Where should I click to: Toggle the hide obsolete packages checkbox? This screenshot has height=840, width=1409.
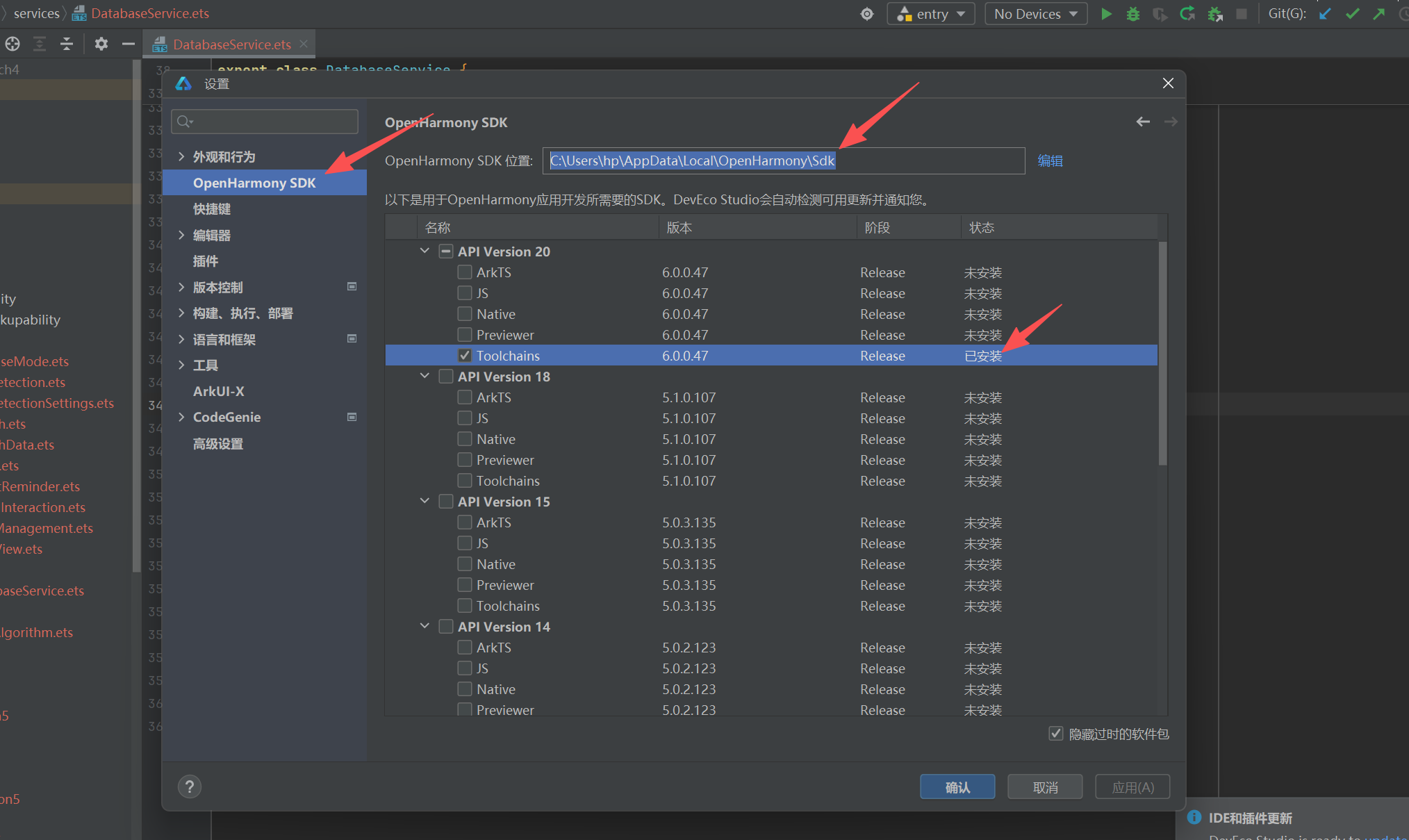pyautogui.click(x=1055, y=734)
